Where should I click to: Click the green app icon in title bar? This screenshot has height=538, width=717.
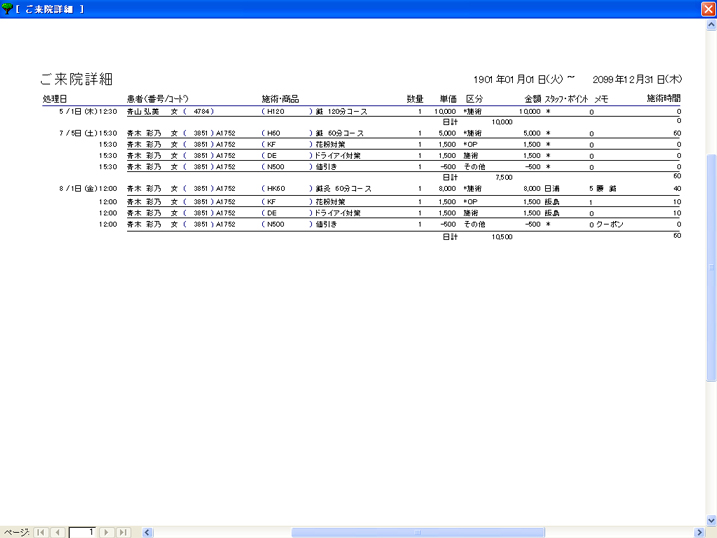click(9, 8)
